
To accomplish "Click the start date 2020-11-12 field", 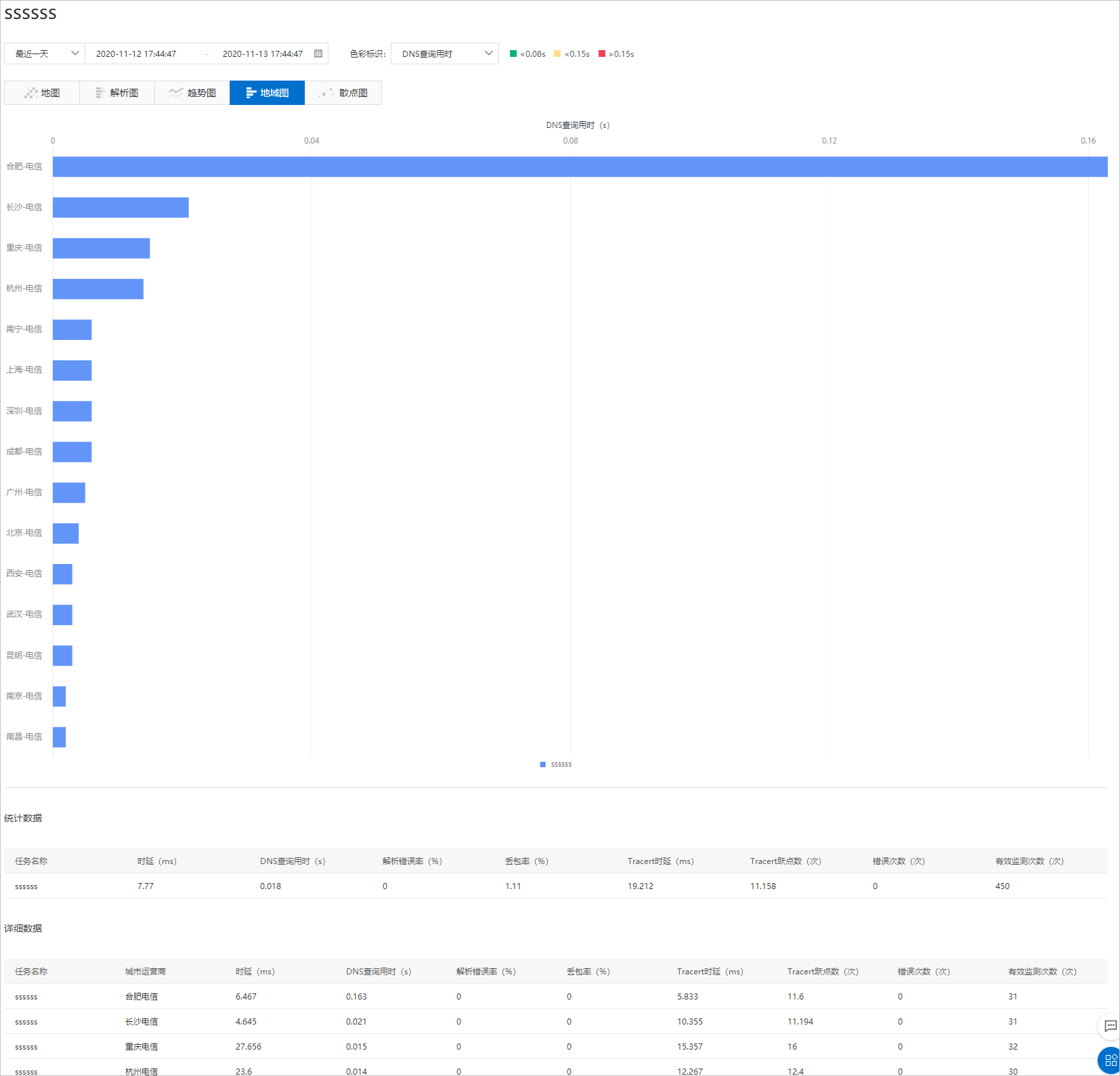I will pos(136,53).
